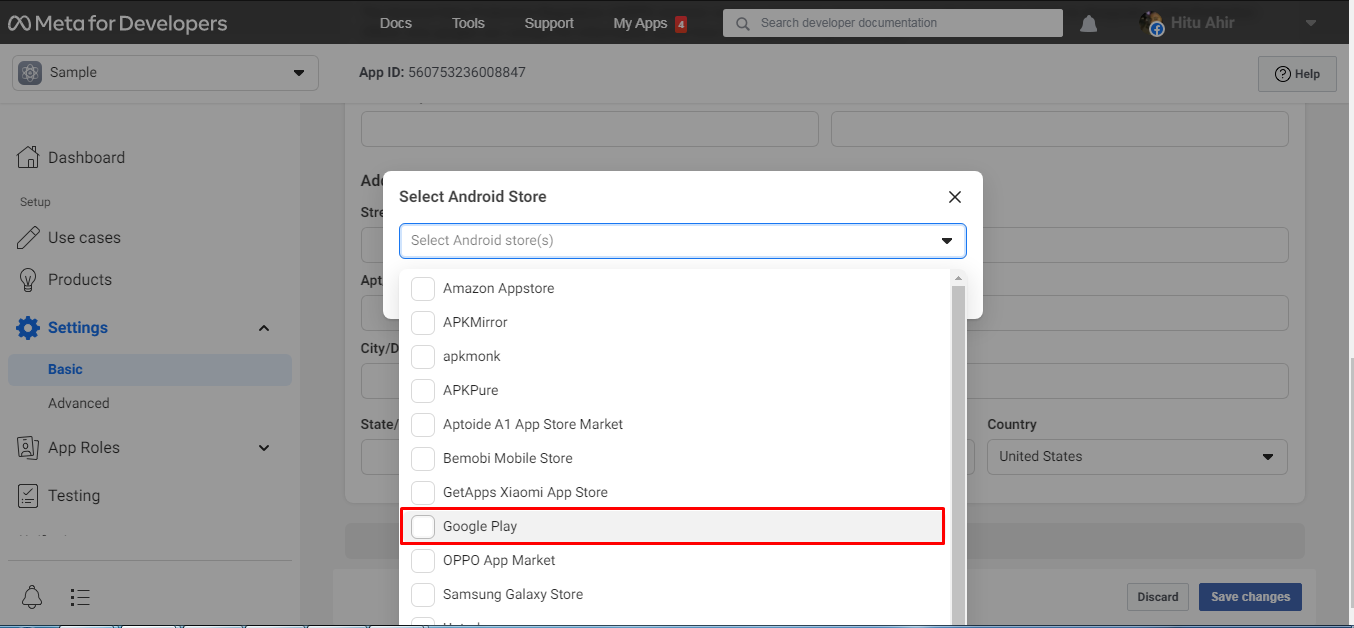The image size is (1354, 628).
Task: Select the OPPO App Market label
Action: [499, 561]
